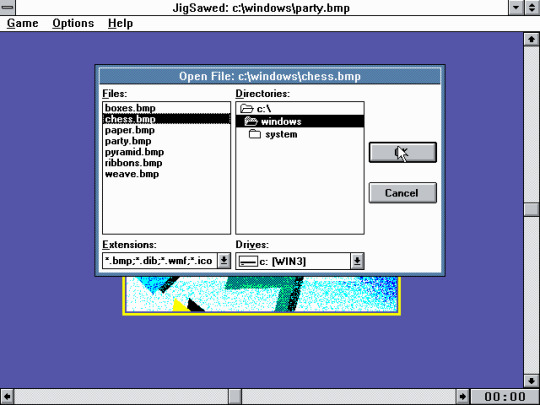Click the Extensions filter field
Viewport: 540px width, 405px height.
point(160,261)
